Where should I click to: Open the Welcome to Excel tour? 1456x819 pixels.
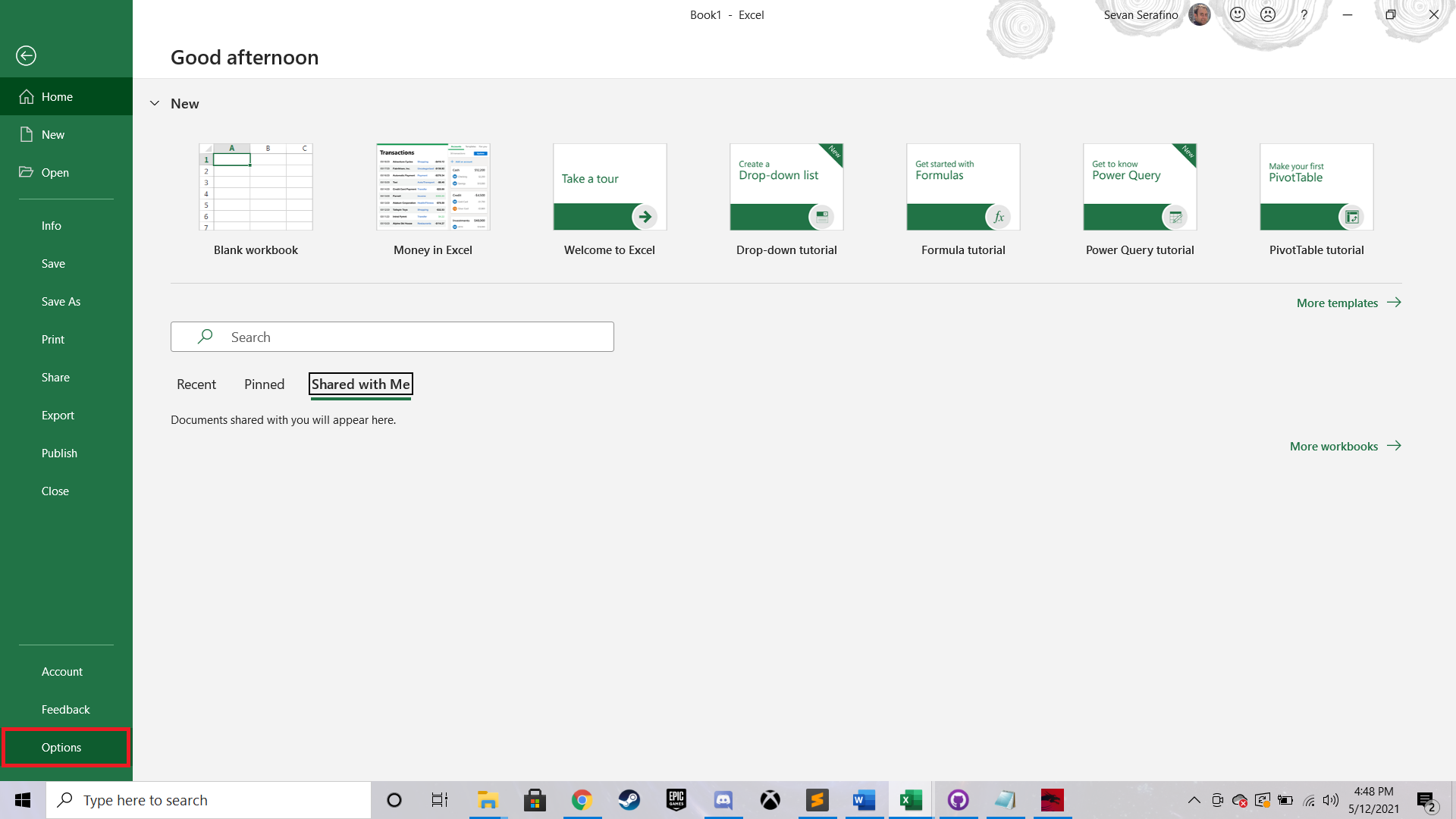610,200
